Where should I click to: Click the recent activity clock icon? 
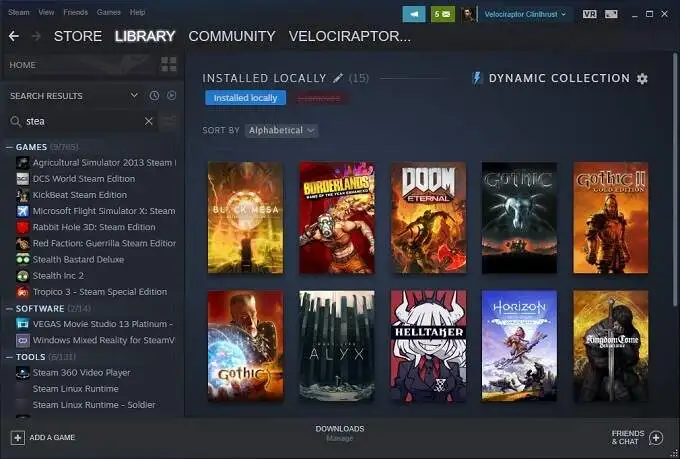154,95
